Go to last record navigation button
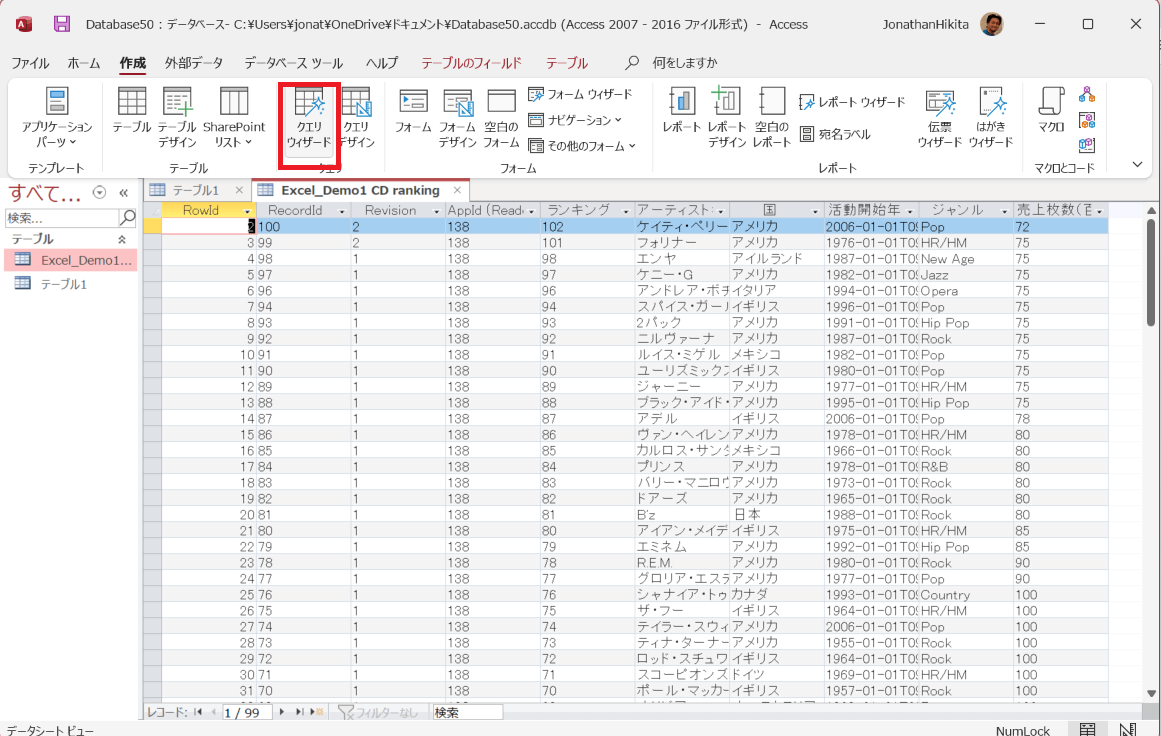The width and height of the screenshot is (1161, 736). click(x=299, y=712)
